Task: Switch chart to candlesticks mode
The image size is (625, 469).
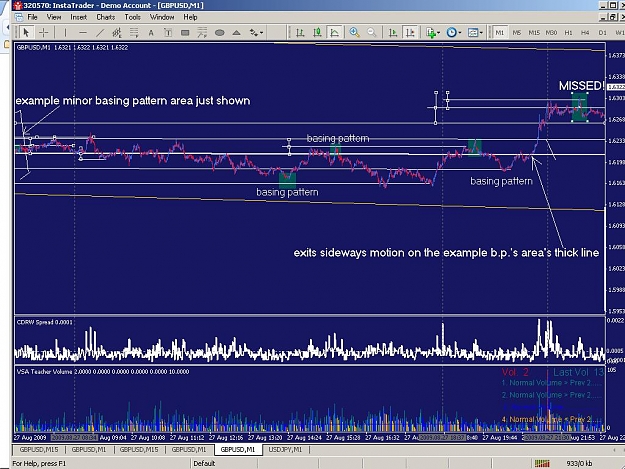Action: click(317, 33)
